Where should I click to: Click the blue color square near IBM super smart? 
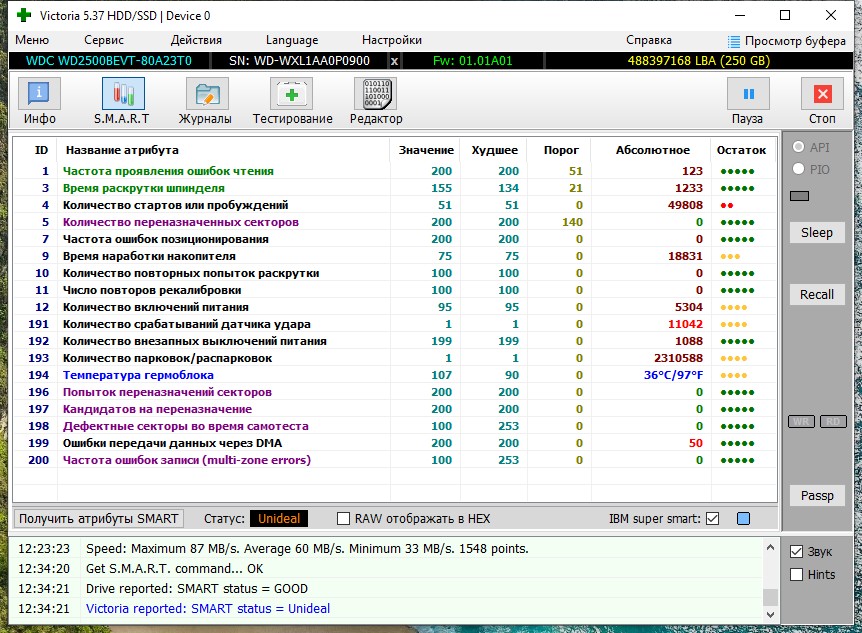pyautogui.click(x=743, y=519)
